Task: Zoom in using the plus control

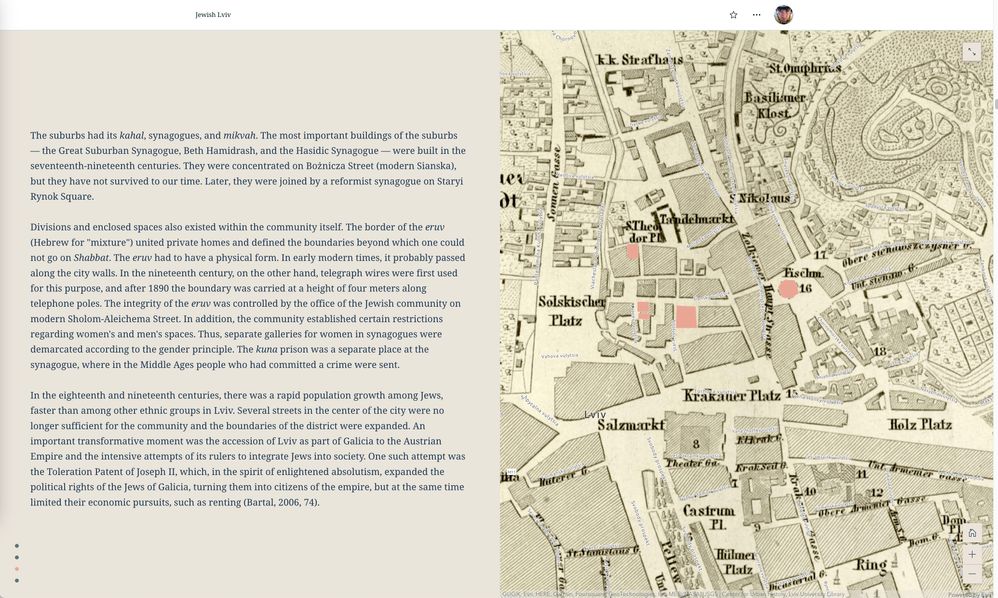Action: 970,553
